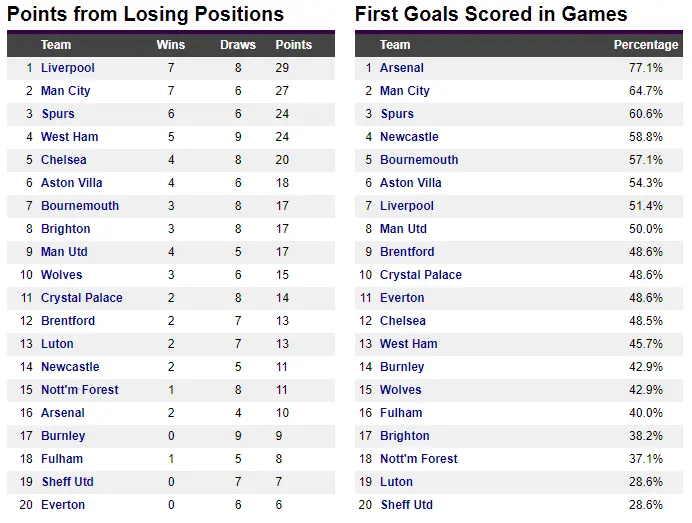This screenshot has width=692, height=523.
Task: Select Burnley in the Losing Positions table
Action: pyautogui.click(x=63, y=436)
